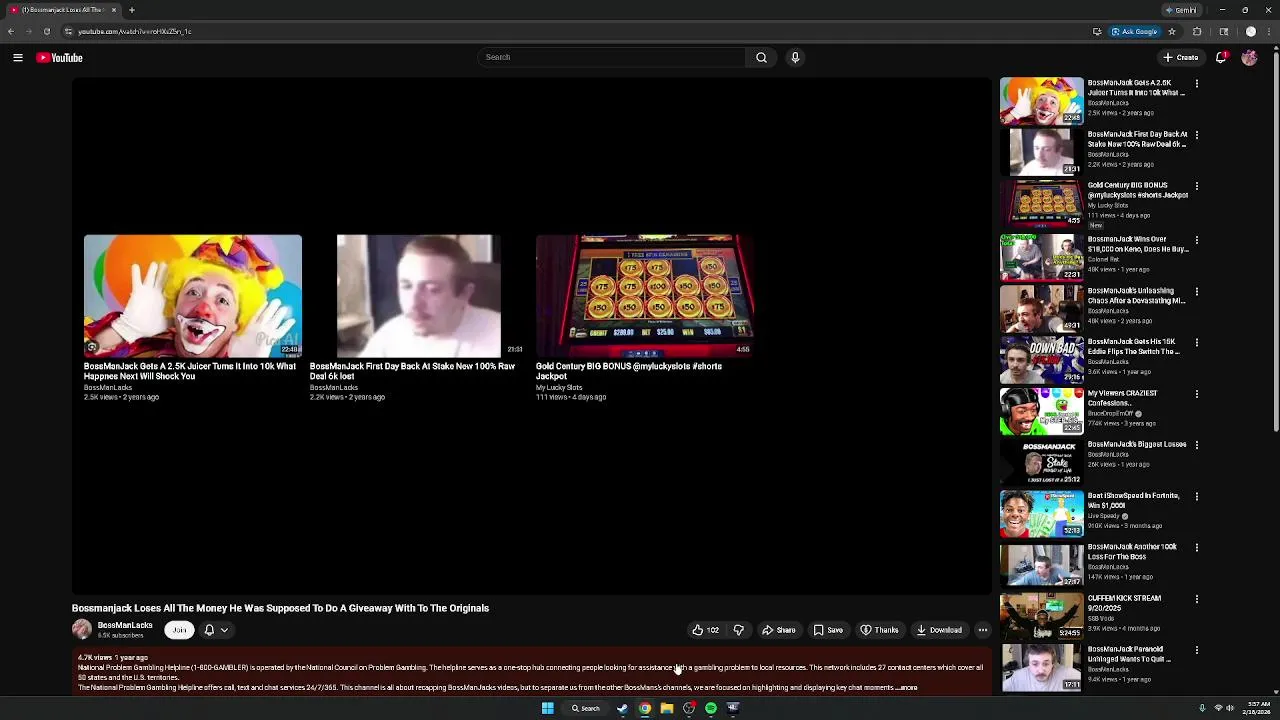This screenshot has width=1280, height=720.
Task: Bookmark this page with the star icon
Action: tap(1172, 31)
